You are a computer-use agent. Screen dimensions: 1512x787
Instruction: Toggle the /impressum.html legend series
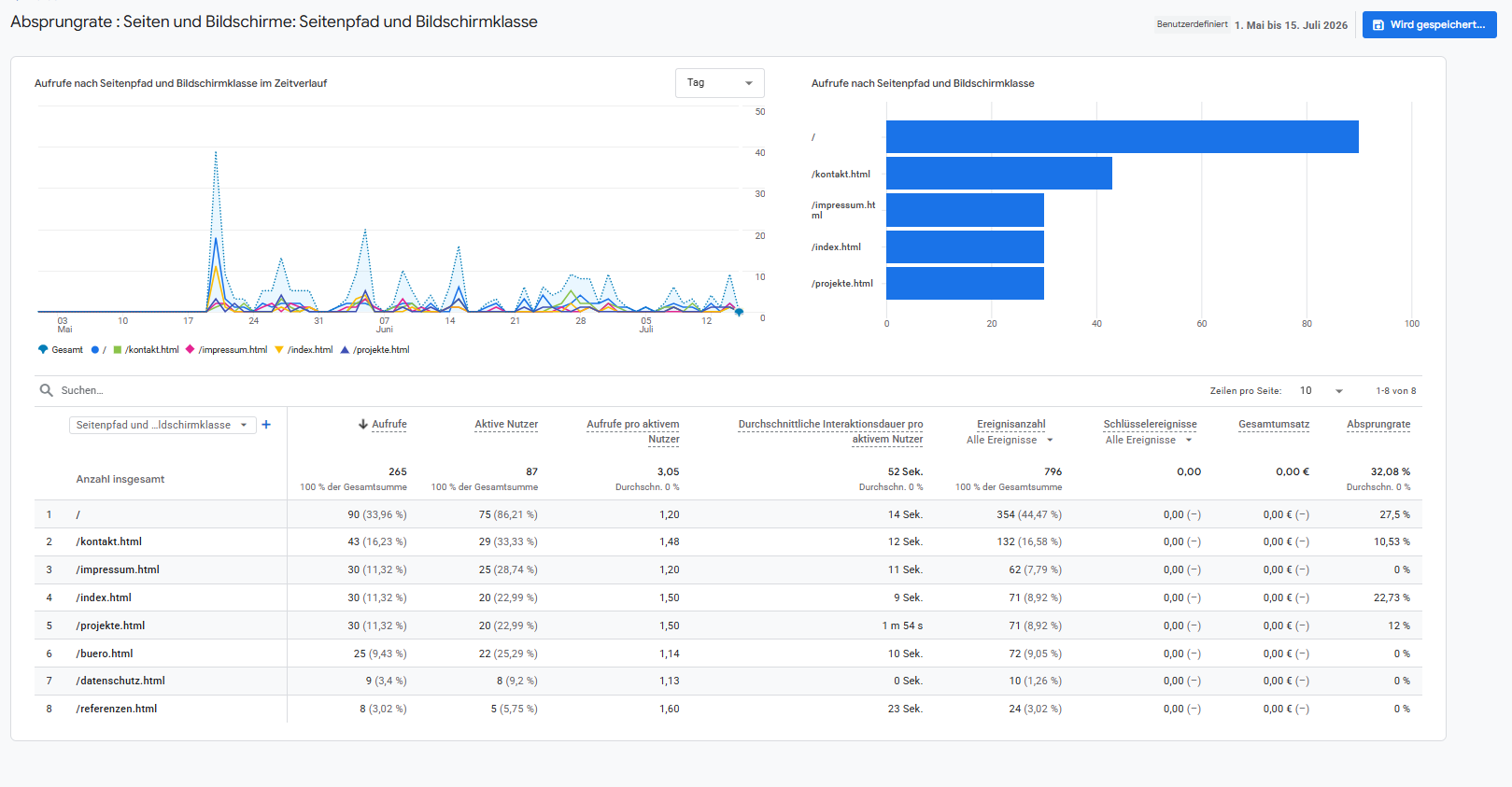coord(227,350)
